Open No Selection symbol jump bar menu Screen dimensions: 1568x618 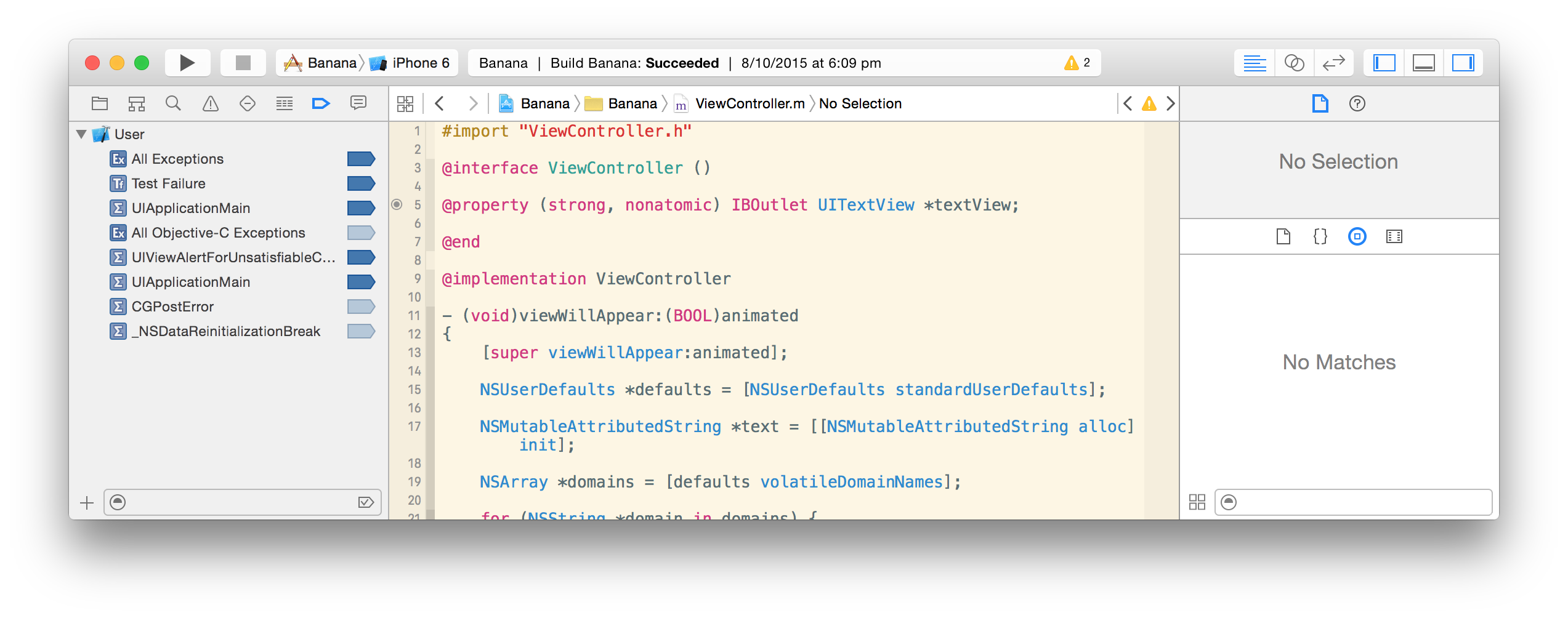tap(860, 103)
